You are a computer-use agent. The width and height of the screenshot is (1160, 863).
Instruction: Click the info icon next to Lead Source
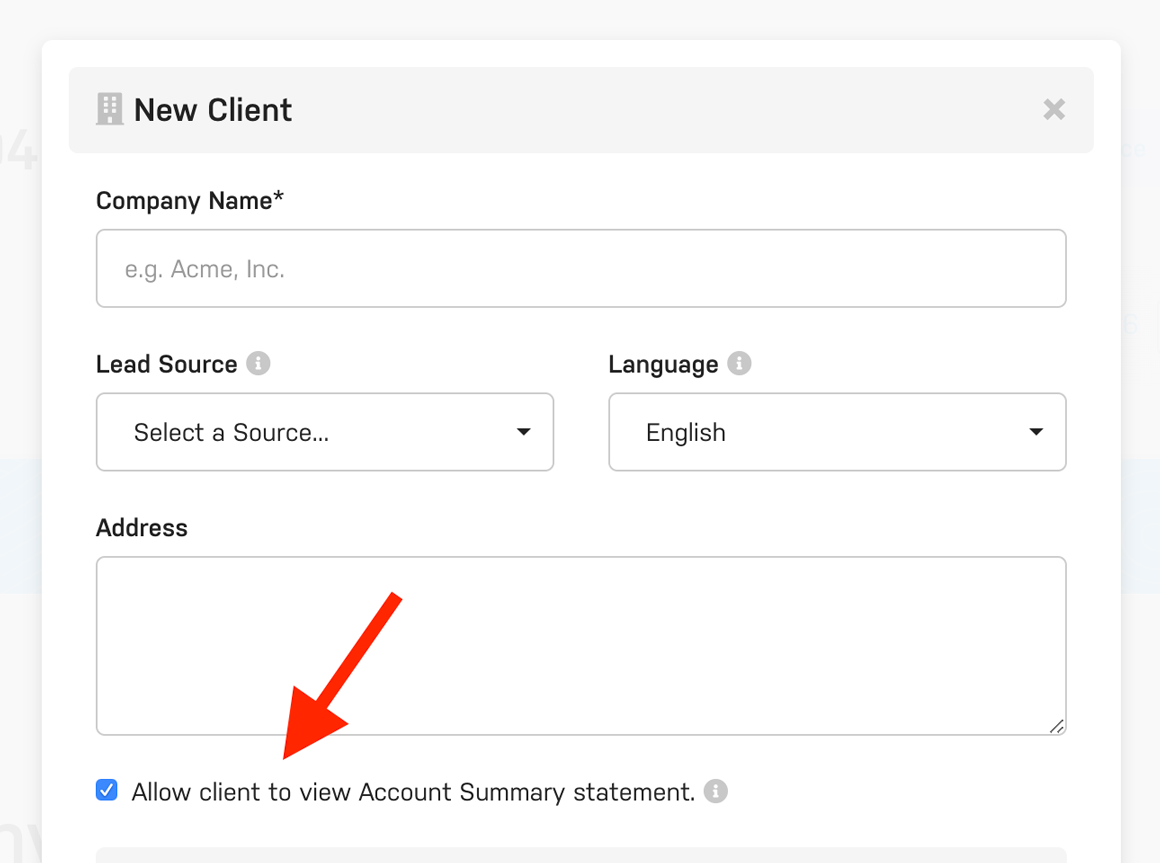click(x=260, y=363)
